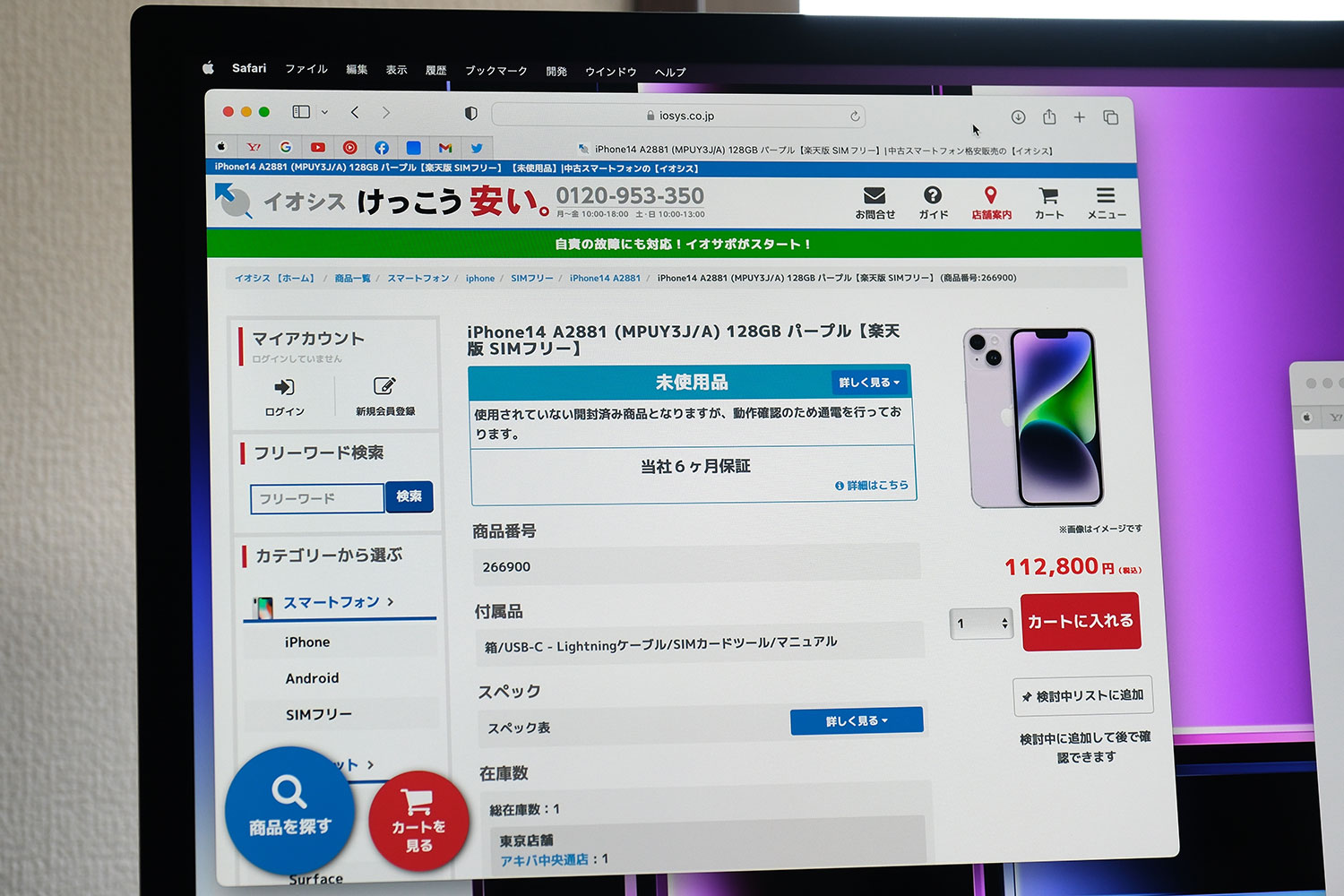Go to SIMフリー breadcrumb
Viewport: 1344px width, 896px height.
[532, 279]
